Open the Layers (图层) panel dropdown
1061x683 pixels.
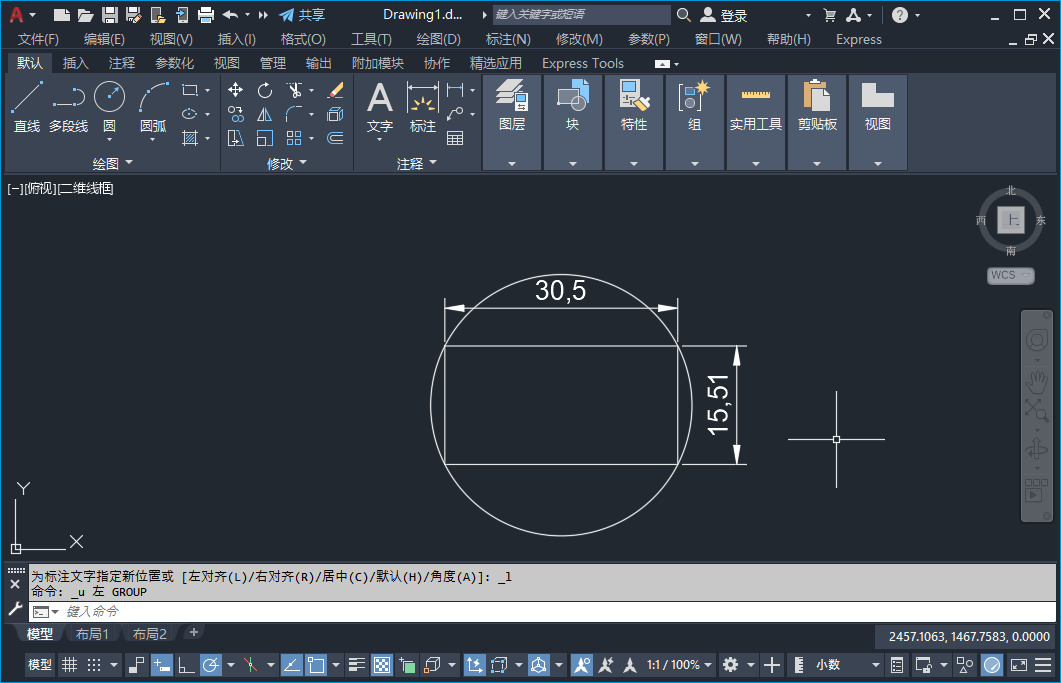point(512,163)
